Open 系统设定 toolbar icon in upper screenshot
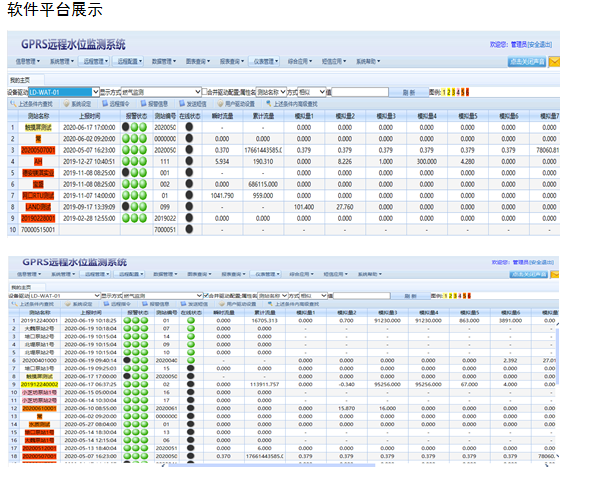The image size is (589, 477). pyautogui.click(x=66, y=103)
